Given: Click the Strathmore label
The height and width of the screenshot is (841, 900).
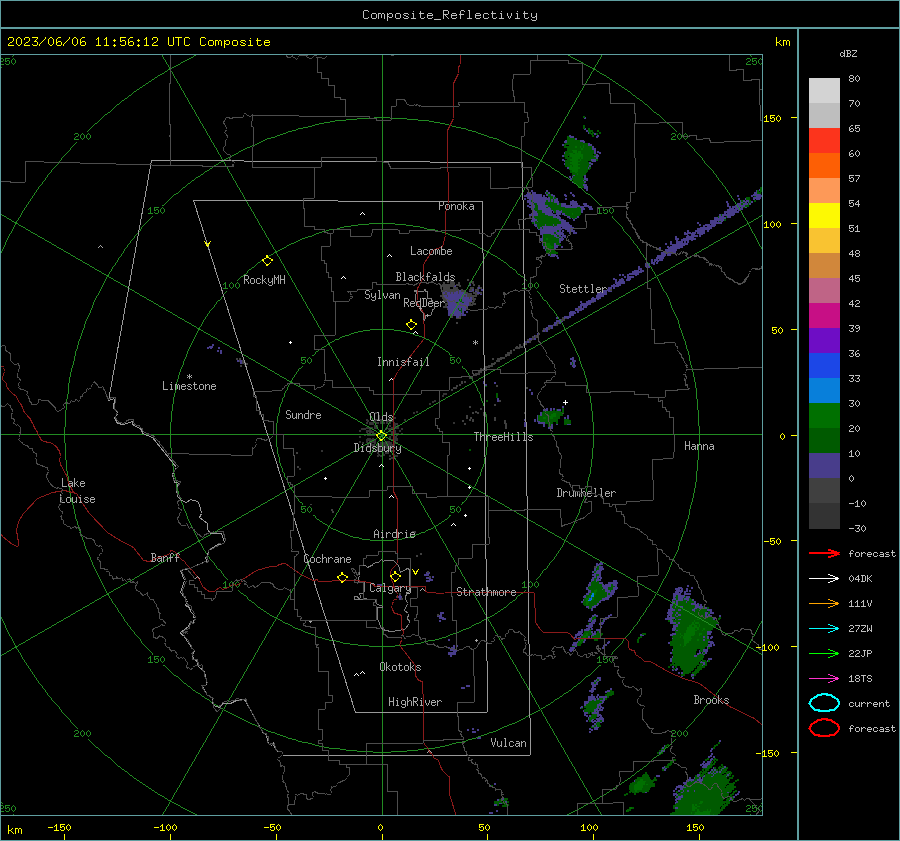Looking at the screenshot, I should (486, 592).
